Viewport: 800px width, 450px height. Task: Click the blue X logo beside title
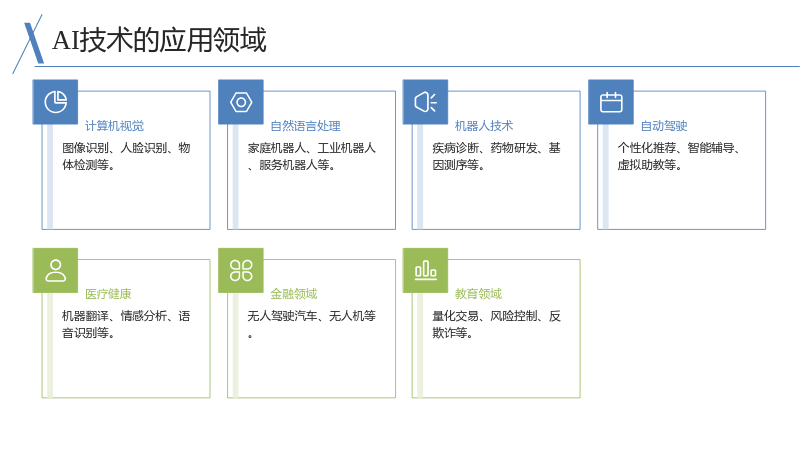click(x=28, y=43)
